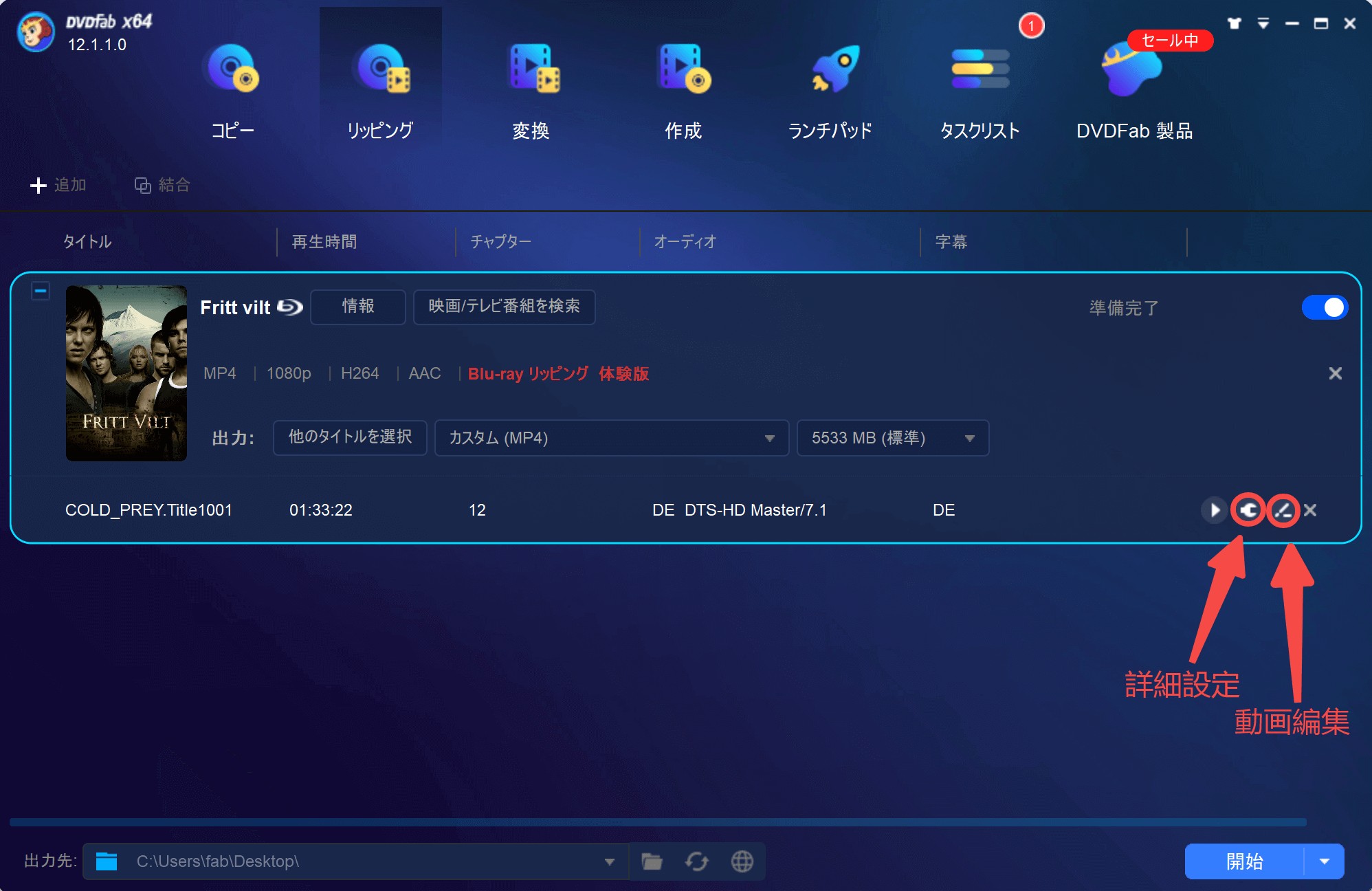Click the 結合 merge button
The height and width of the screenshot is (891, 1372).
point(162,185)
